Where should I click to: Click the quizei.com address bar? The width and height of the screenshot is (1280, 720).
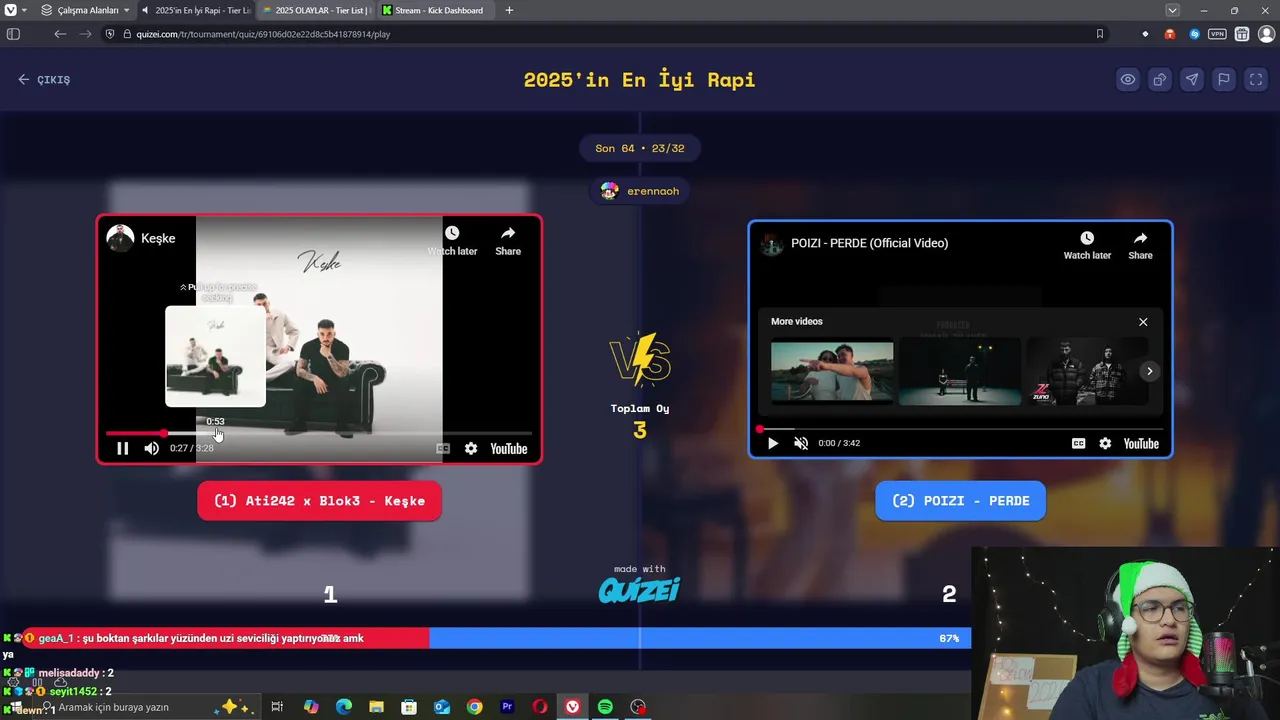[600, 34]
